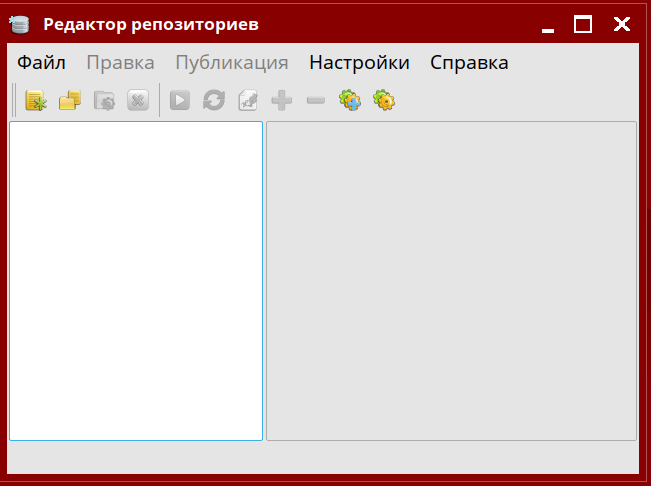Maximize the Редактор репозиториев window
This screenshot has width=651, height=486.
pyautogui.click(x=583, y=24)
